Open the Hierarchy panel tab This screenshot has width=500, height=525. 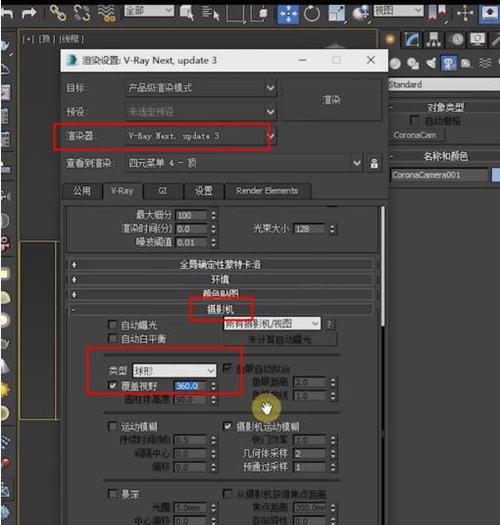pyautogui.click(x=433, y=40)
